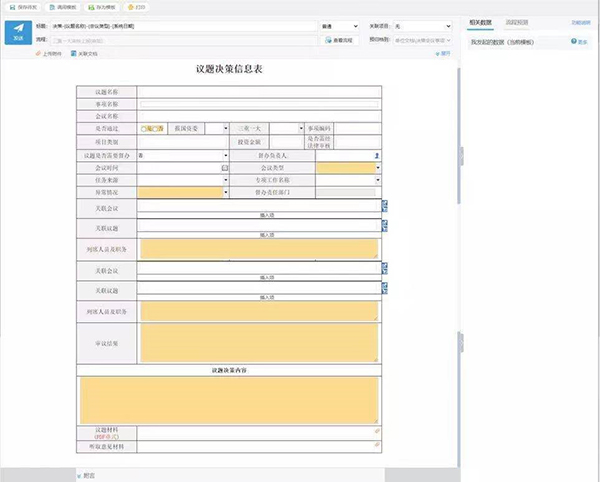The image size is (600, 482).
Task: Click the large 议题决策内容 text area
Action: (229, 400)
